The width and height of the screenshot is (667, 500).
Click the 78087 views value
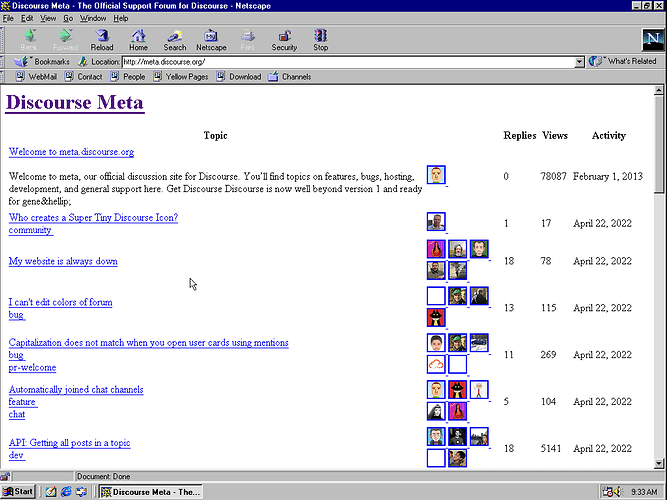tap(553, 177)
